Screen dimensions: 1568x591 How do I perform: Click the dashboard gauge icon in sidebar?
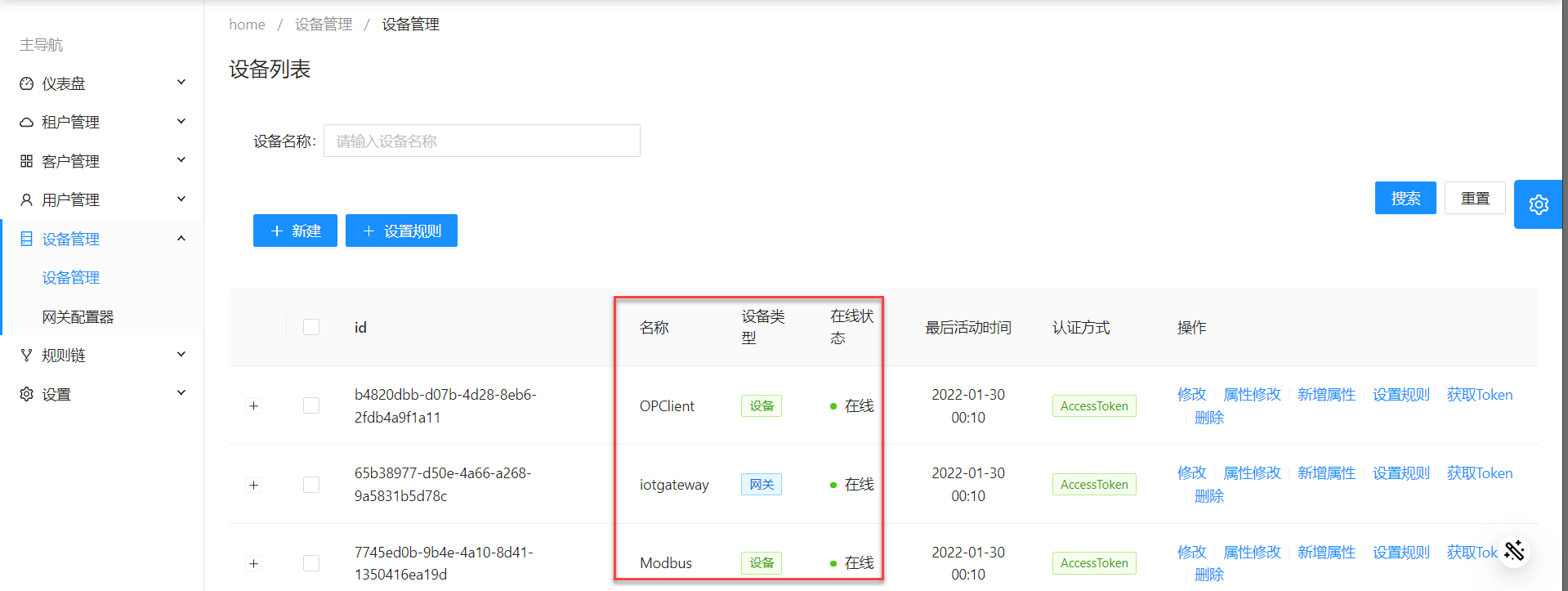(27, 83)
